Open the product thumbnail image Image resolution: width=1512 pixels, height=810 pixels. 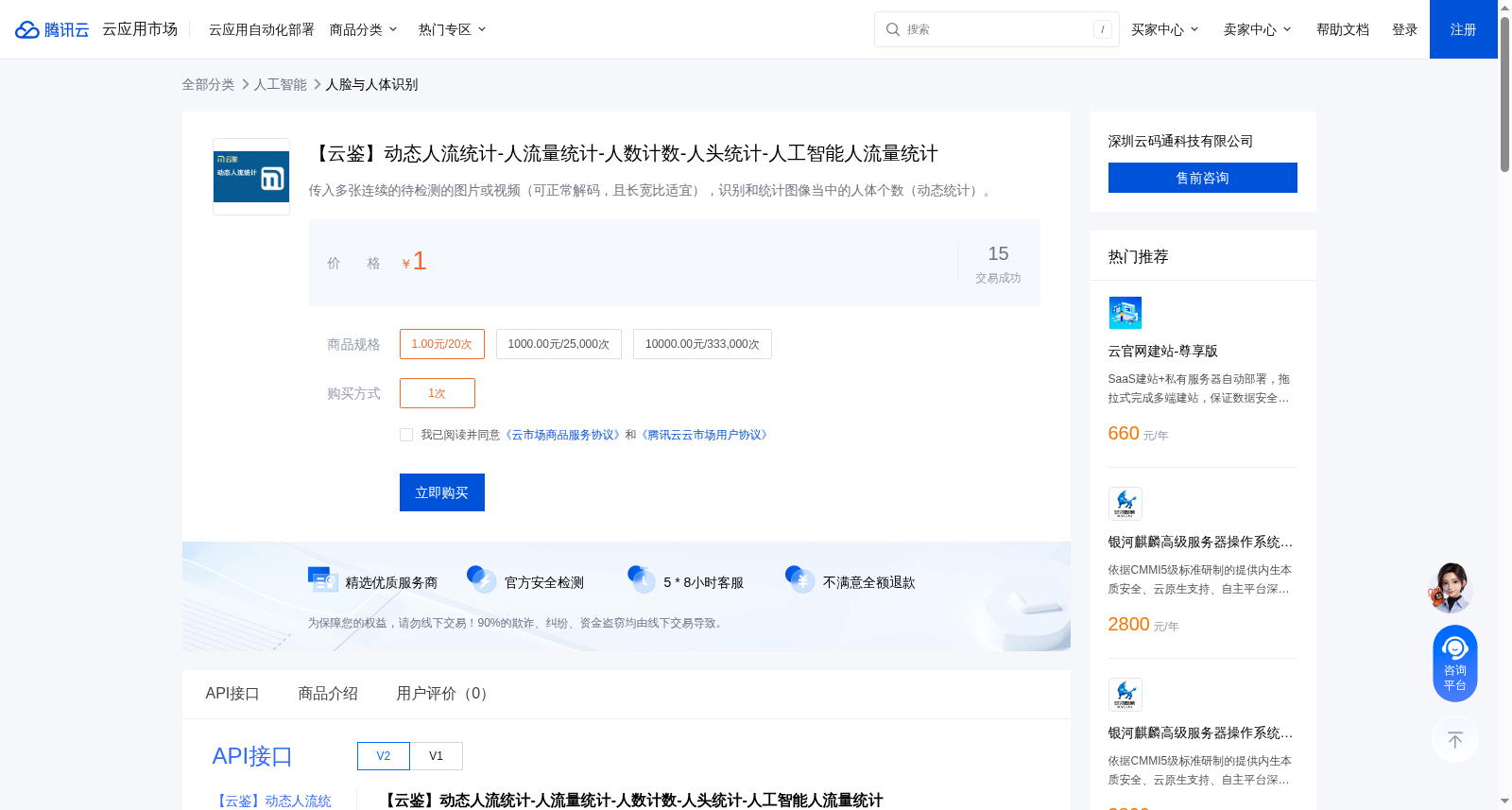(x=251, y=177)
